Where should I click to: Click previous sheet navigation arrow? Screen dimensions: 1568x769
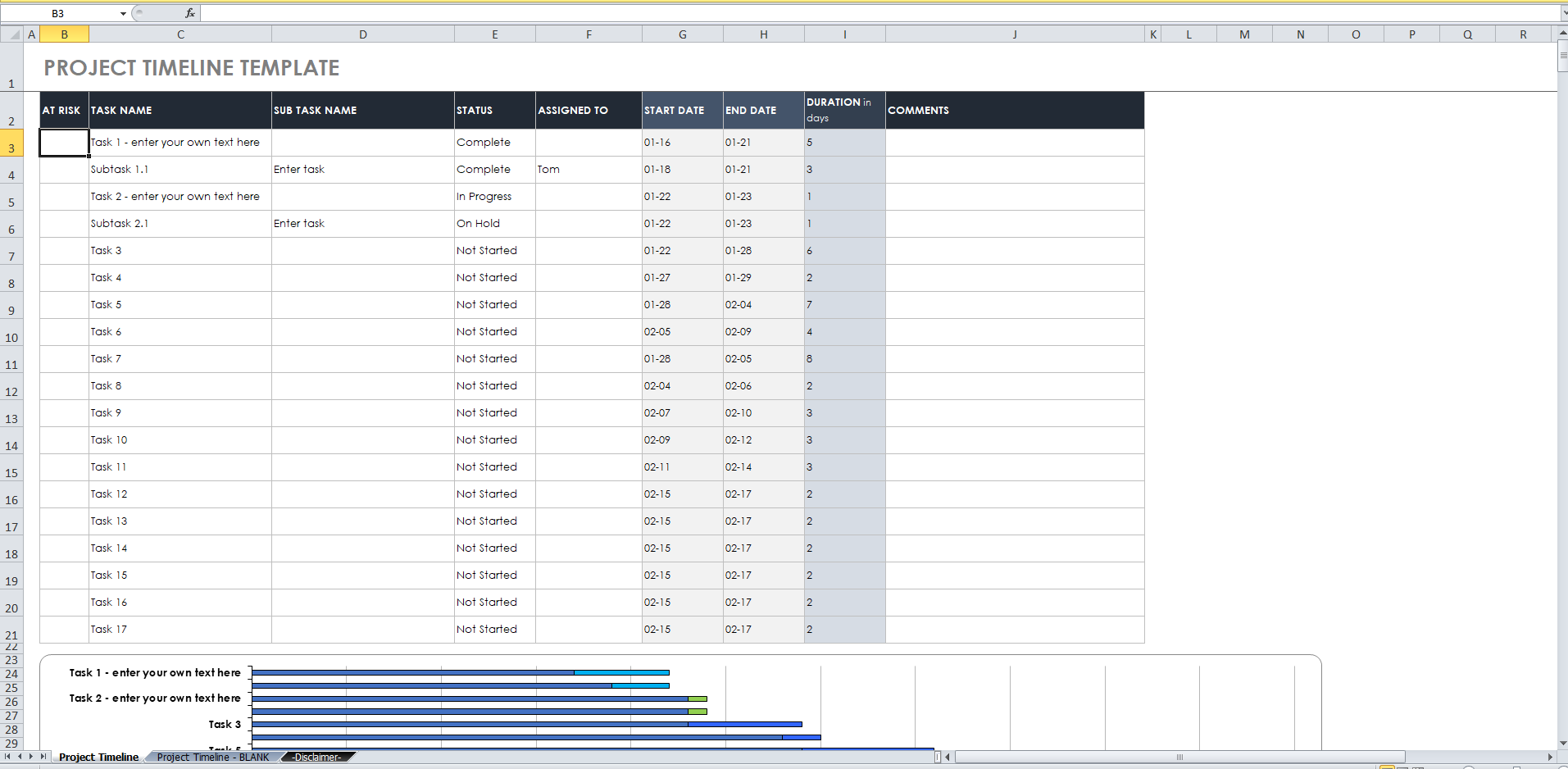[x=20, y=757]
